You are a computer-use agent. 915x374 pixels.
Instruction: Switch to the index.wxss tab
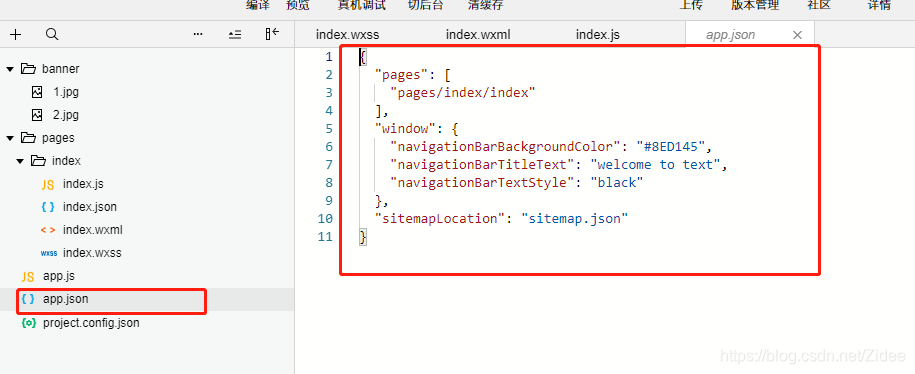[x=347, y=34]
